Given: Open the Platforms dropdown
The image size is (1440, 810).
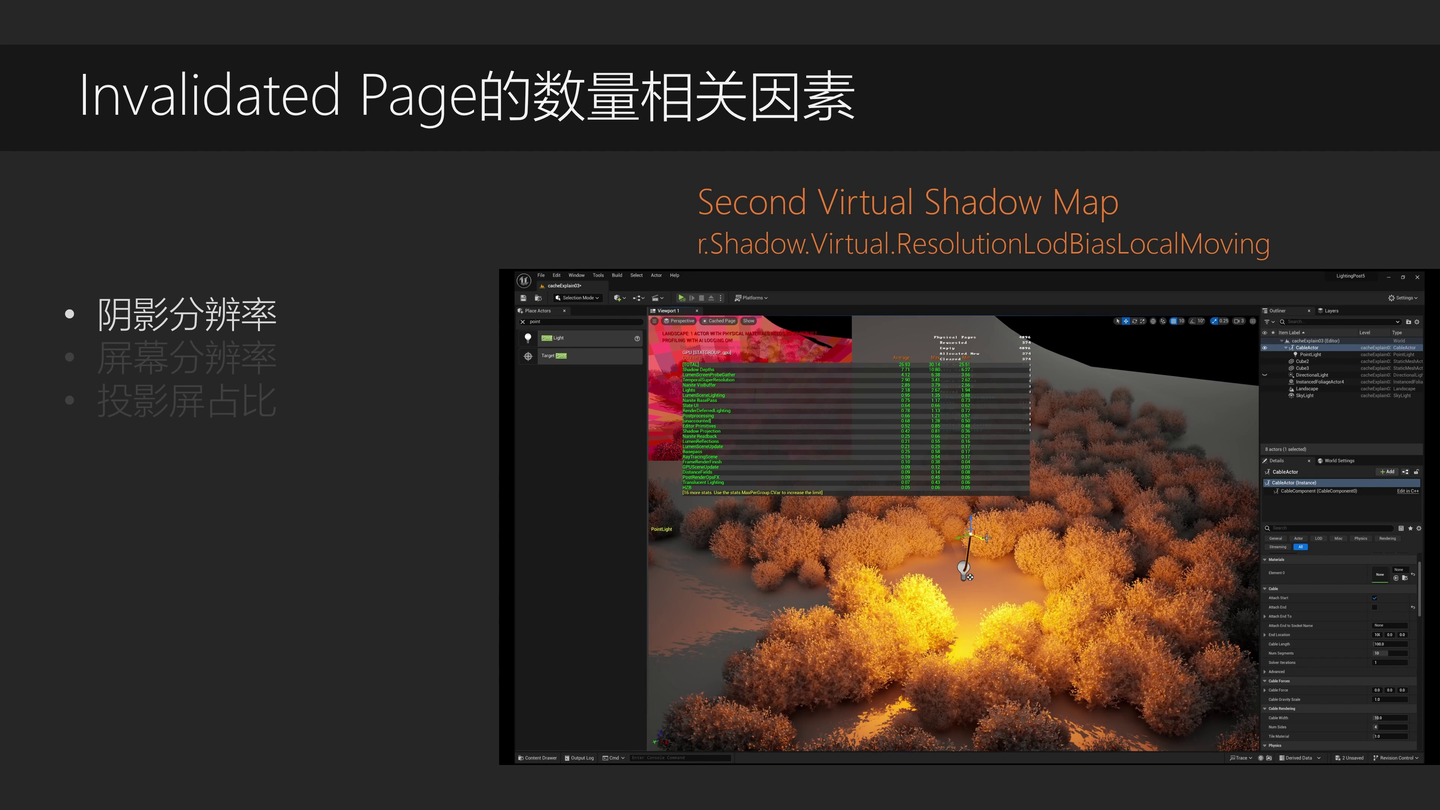Looking at the screenshot, I should click(x=751, y=298).
